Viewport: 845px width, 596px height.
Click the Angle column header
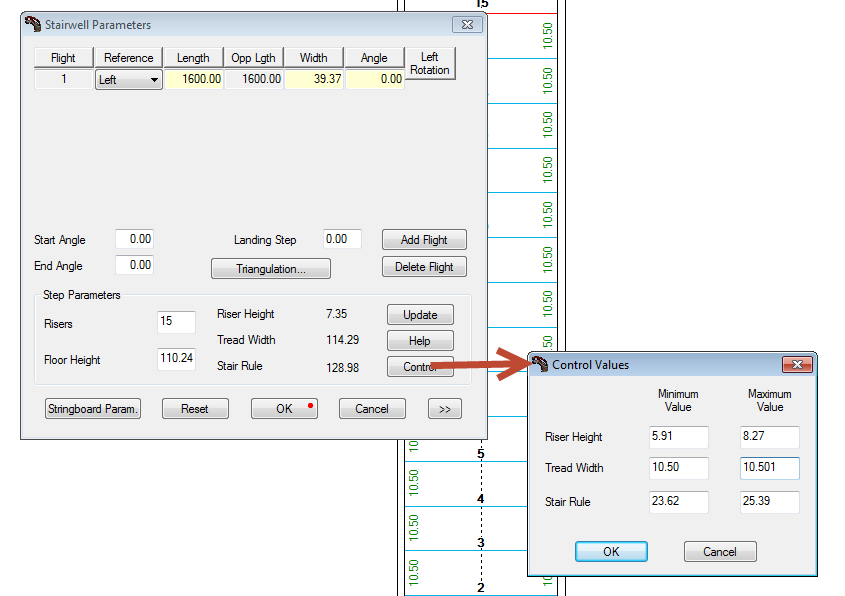coord(374,58)
